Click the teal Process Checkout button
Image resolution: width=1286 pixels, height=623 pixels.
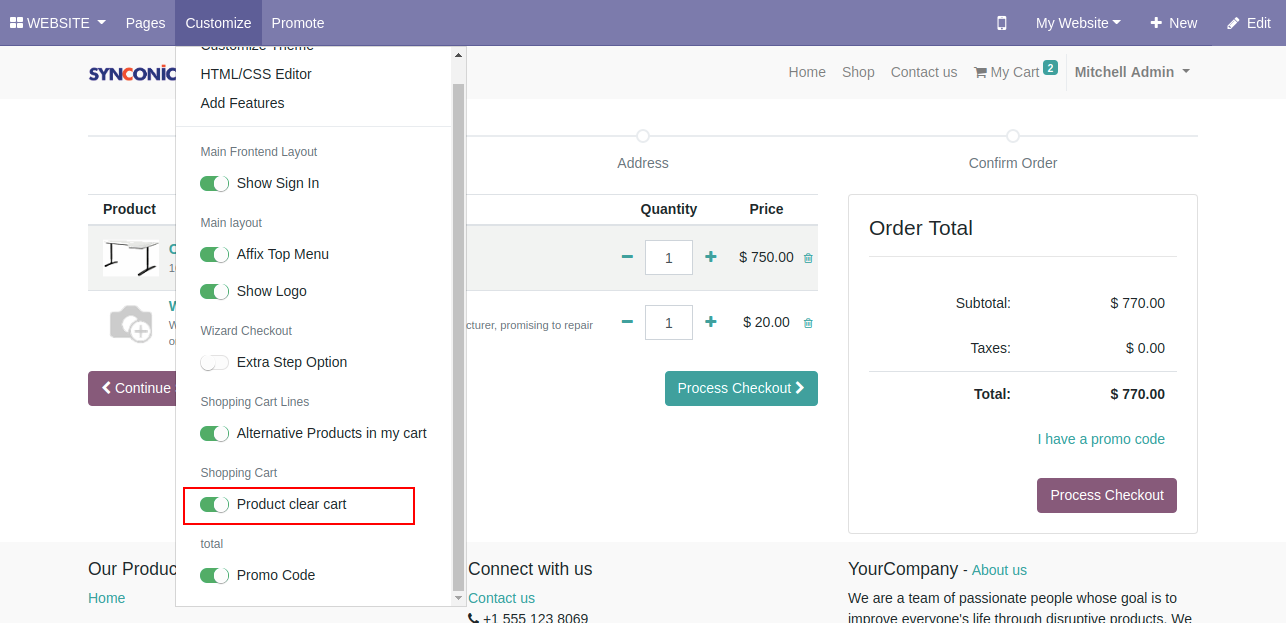coord(741,388)
